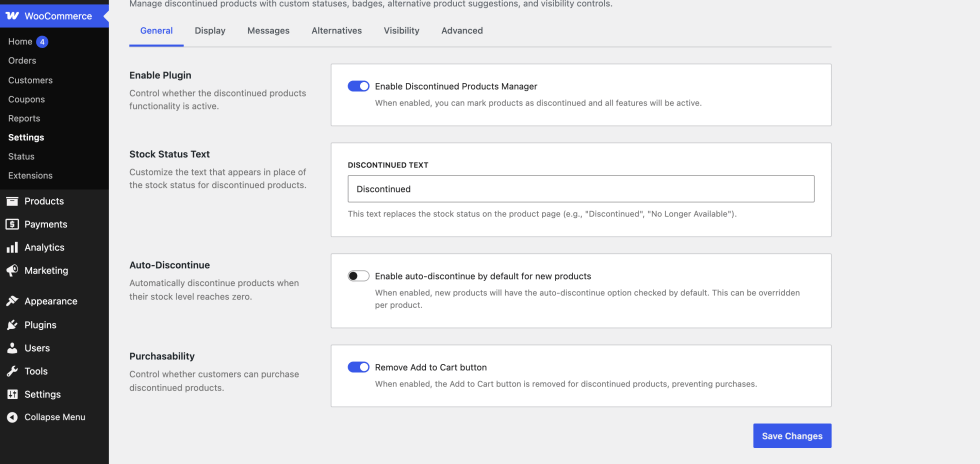Open Analytics via the bar chart icon
This screenshot has width=980, height=464.
[x=12, y=248]
